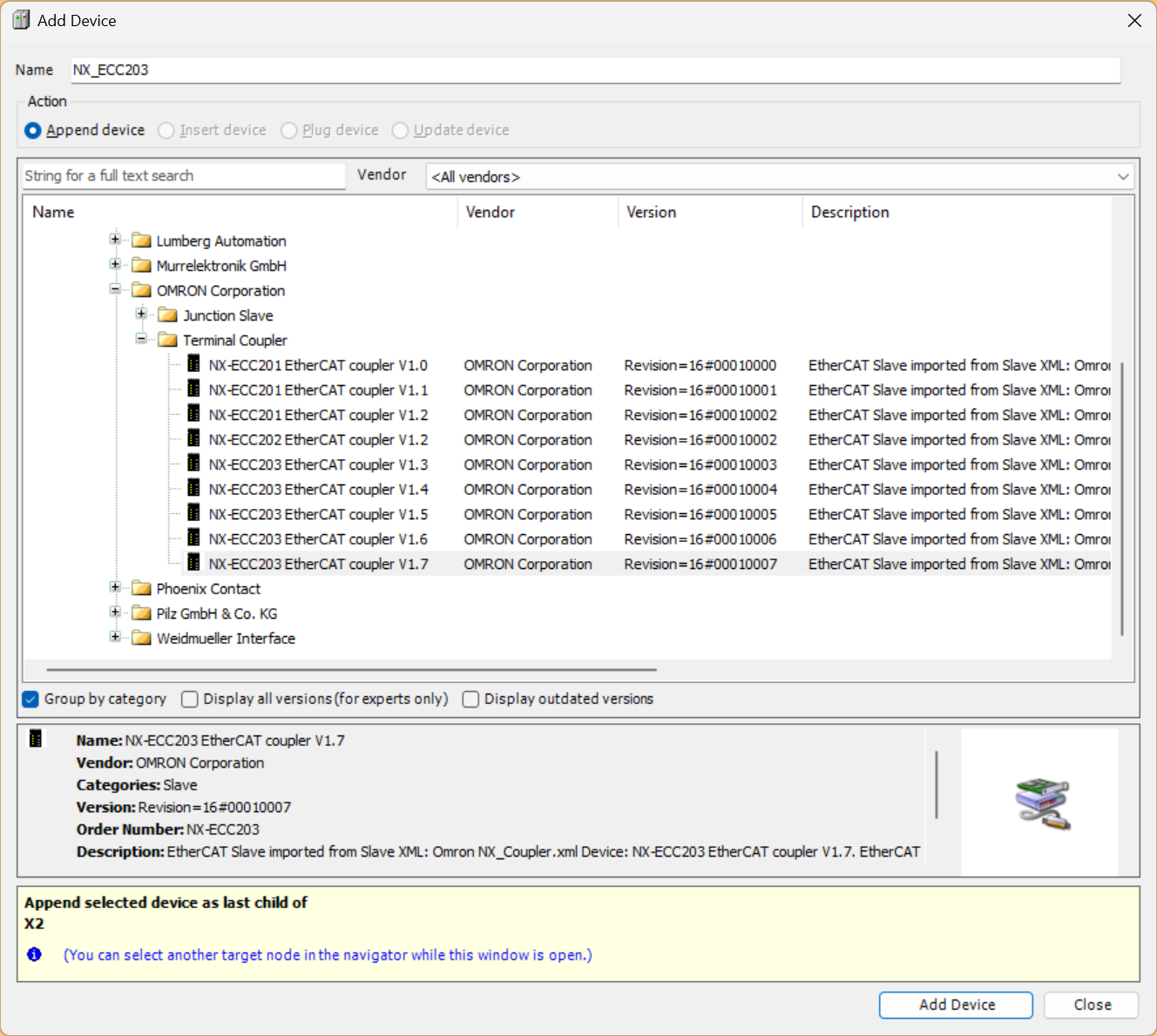Select the Insert device radio button

[x=166, y=130]
